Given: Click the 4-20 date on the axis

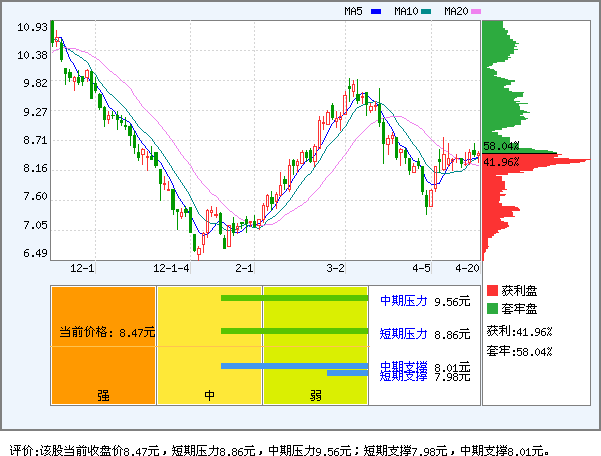Looking at the screenshot, I should pyautogui.click(x=467, y=269).
